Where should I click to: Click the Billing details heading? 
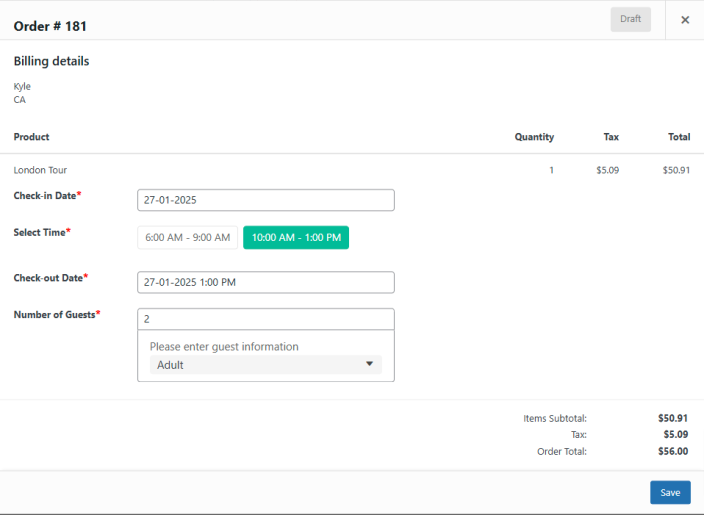(x=51, y=61)
